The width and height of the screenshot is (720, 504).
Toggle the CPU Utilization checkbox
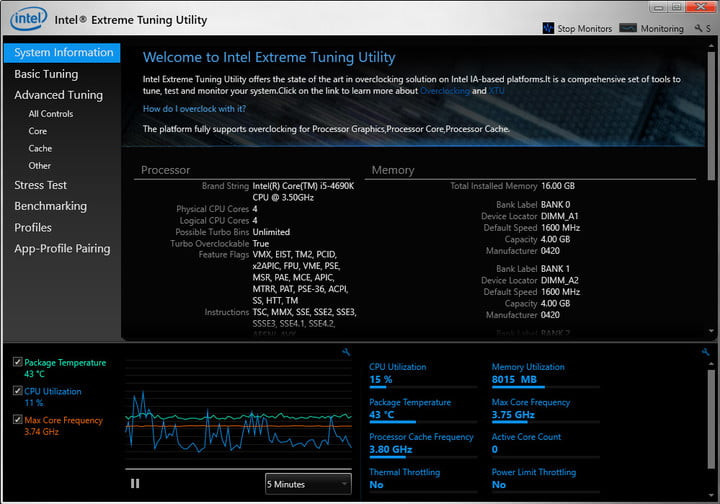pyautogui.click(x=17, y=391)
